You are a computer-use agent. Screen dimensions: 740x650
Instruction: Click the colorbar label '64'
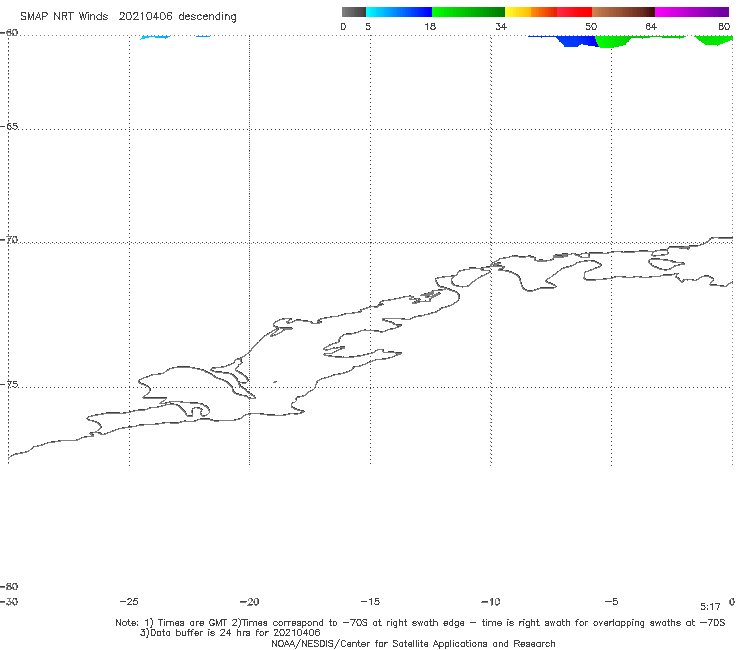pyautogui.click(x=651, y=26)
